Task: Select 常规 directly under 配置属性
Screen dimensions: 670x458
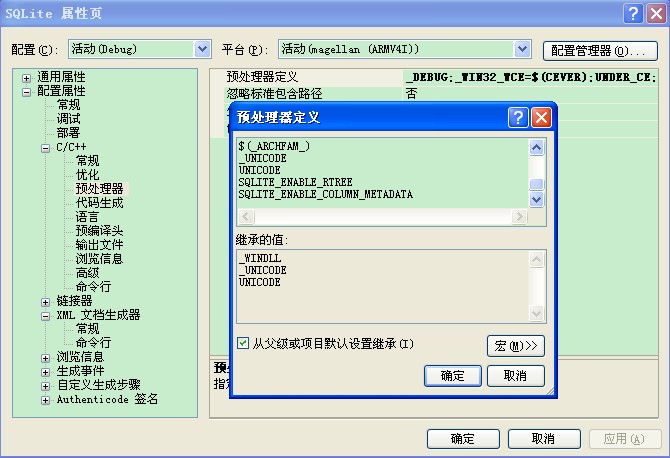Action: (x=68, y=105)
